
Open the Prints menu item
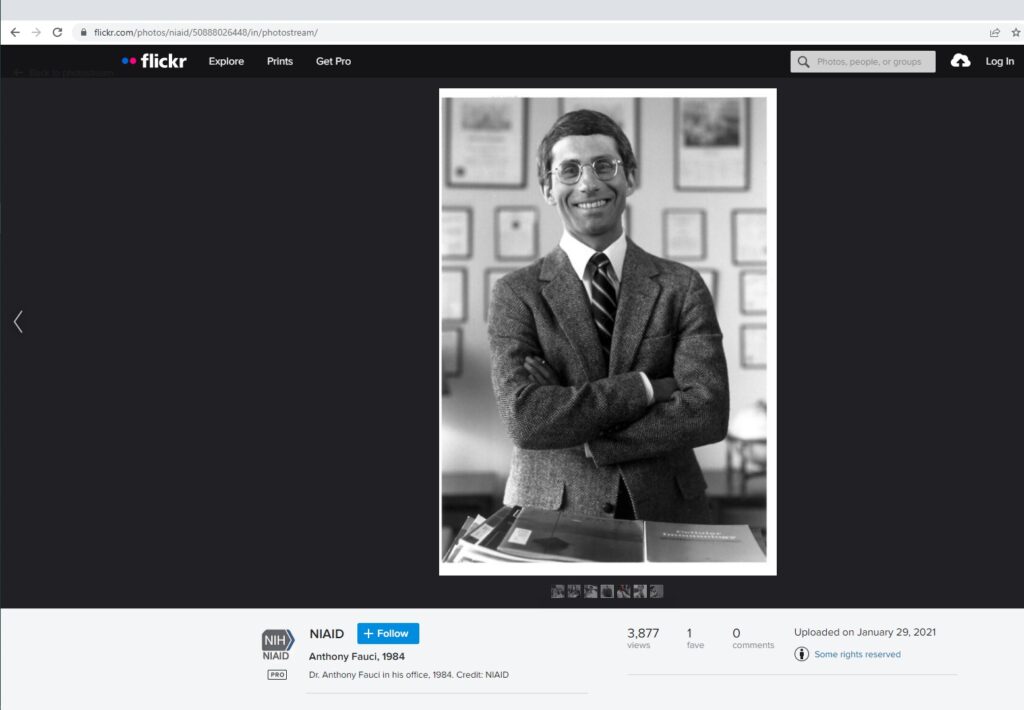[280, 61]
